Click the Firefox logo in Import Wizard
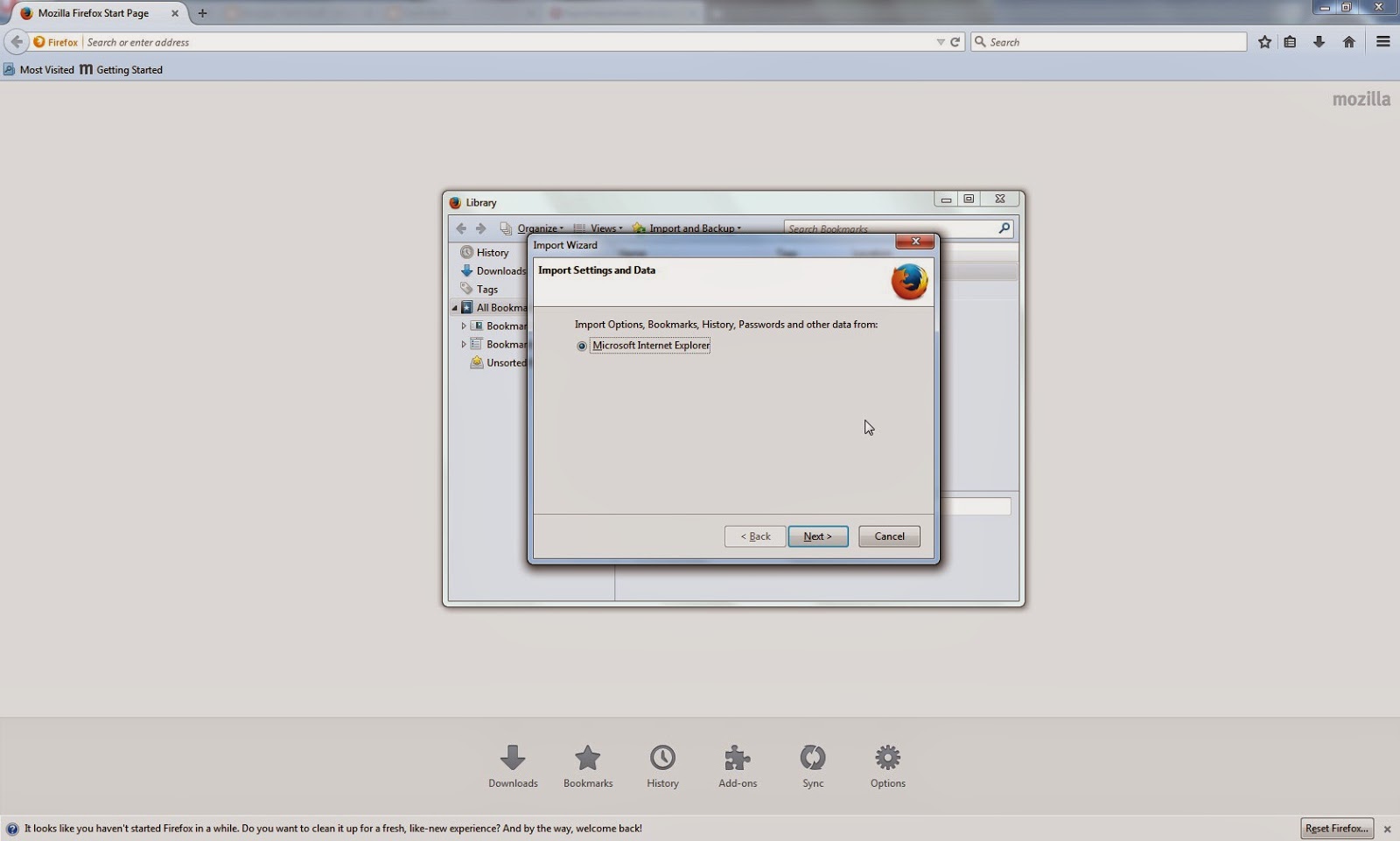 [909, 282]
